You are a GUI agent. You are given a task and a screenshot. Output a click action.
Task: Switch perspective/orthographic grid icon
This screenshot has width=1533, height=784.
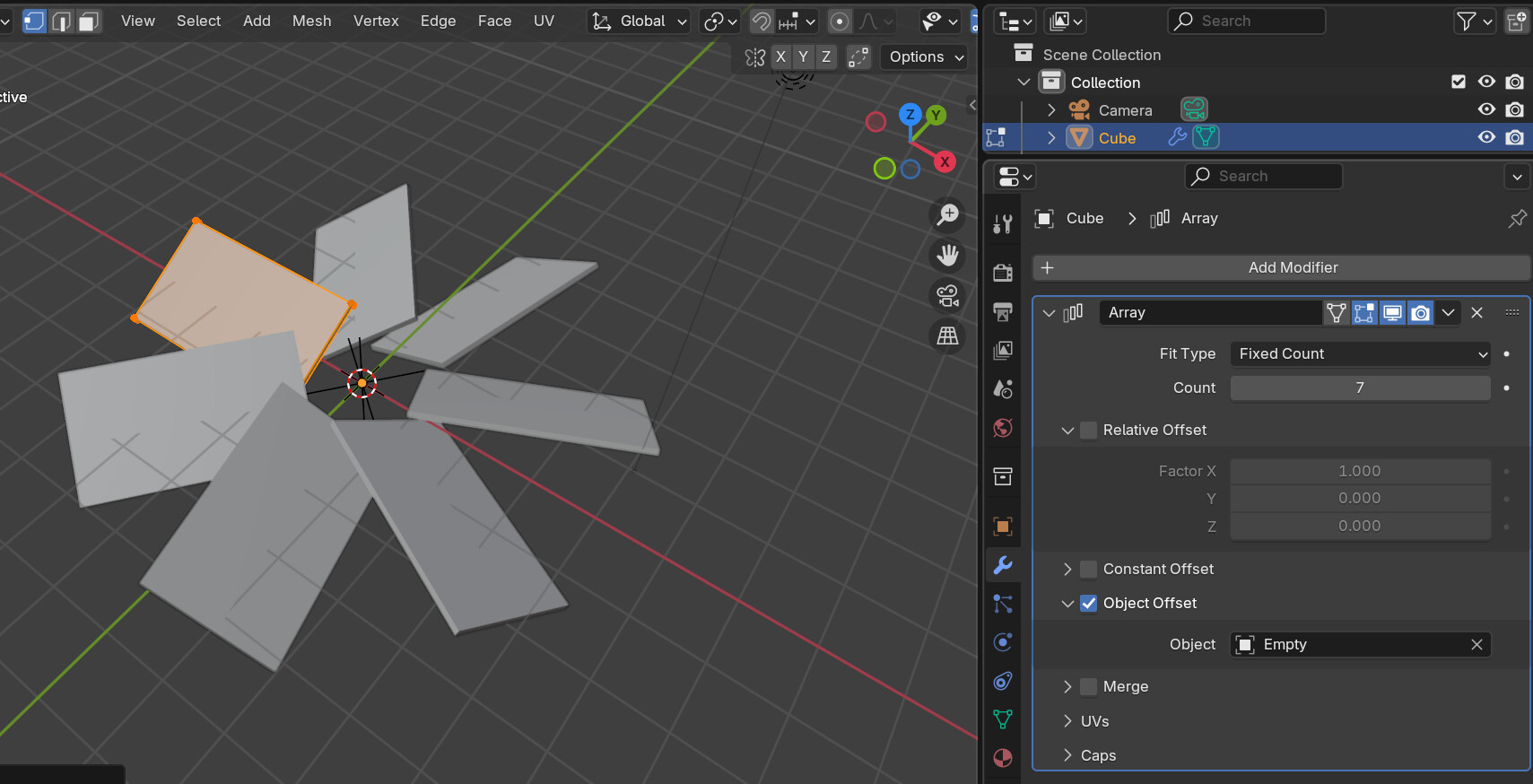point(947,335)
